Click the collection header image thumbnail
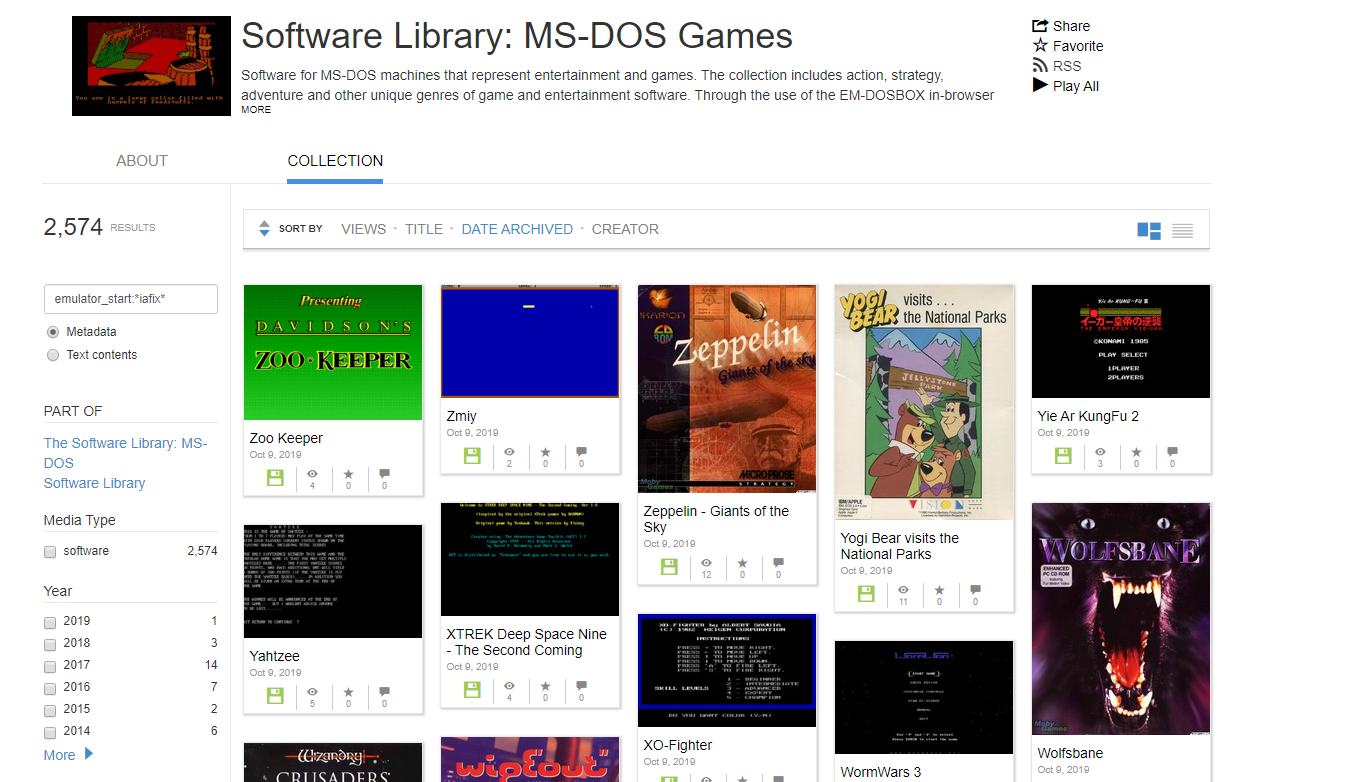Image resolution: width=1361 pixels, height=782 pixels. 151,66
